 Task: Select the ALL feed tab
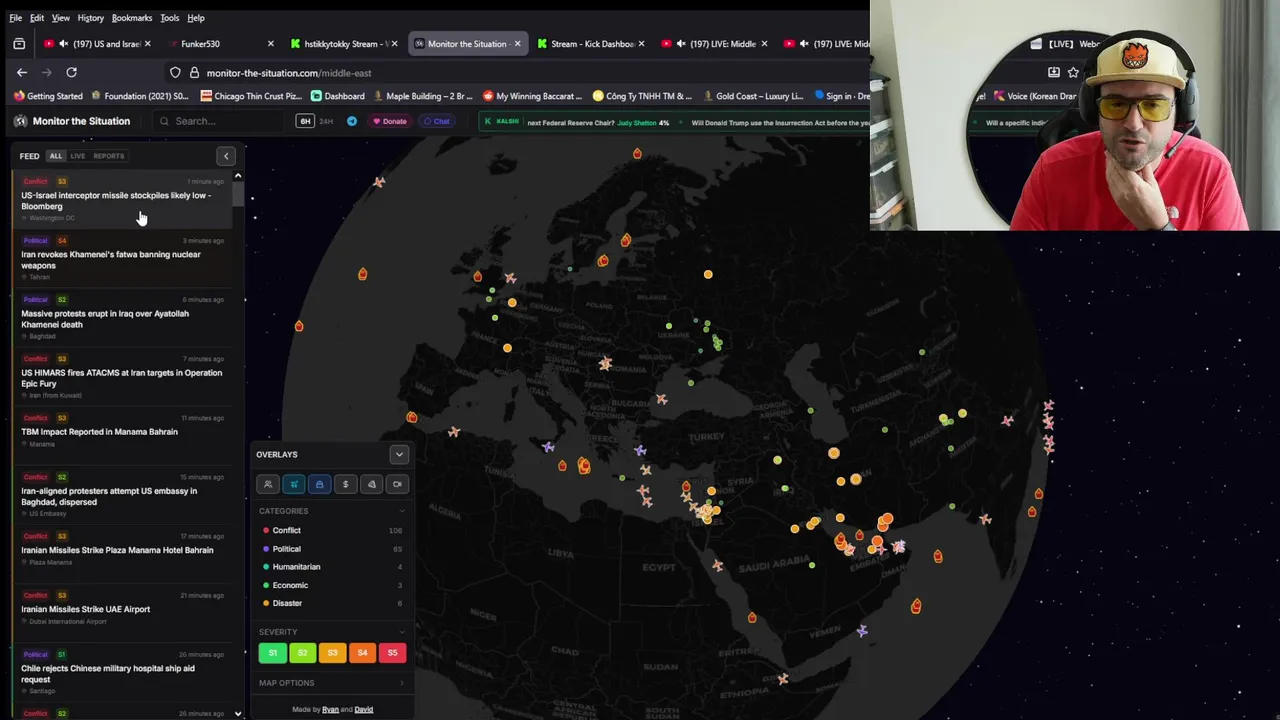pyautogui.click(x=56, y=156)
